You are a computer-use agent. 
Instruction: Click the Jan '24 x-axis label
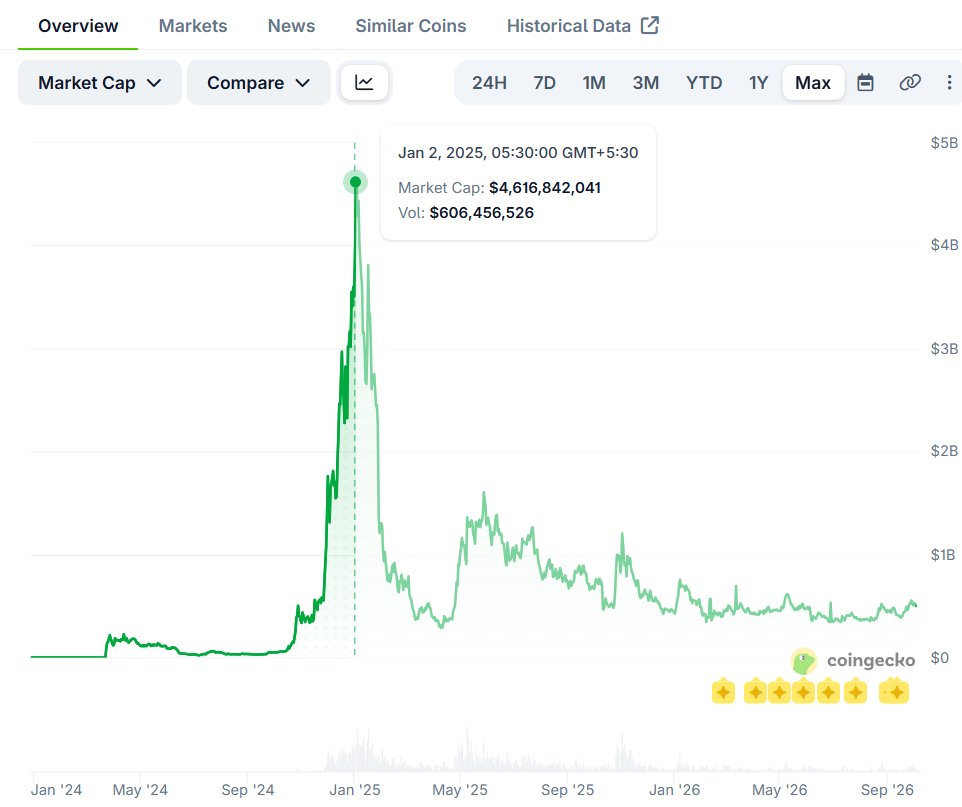tap(56, 790)
